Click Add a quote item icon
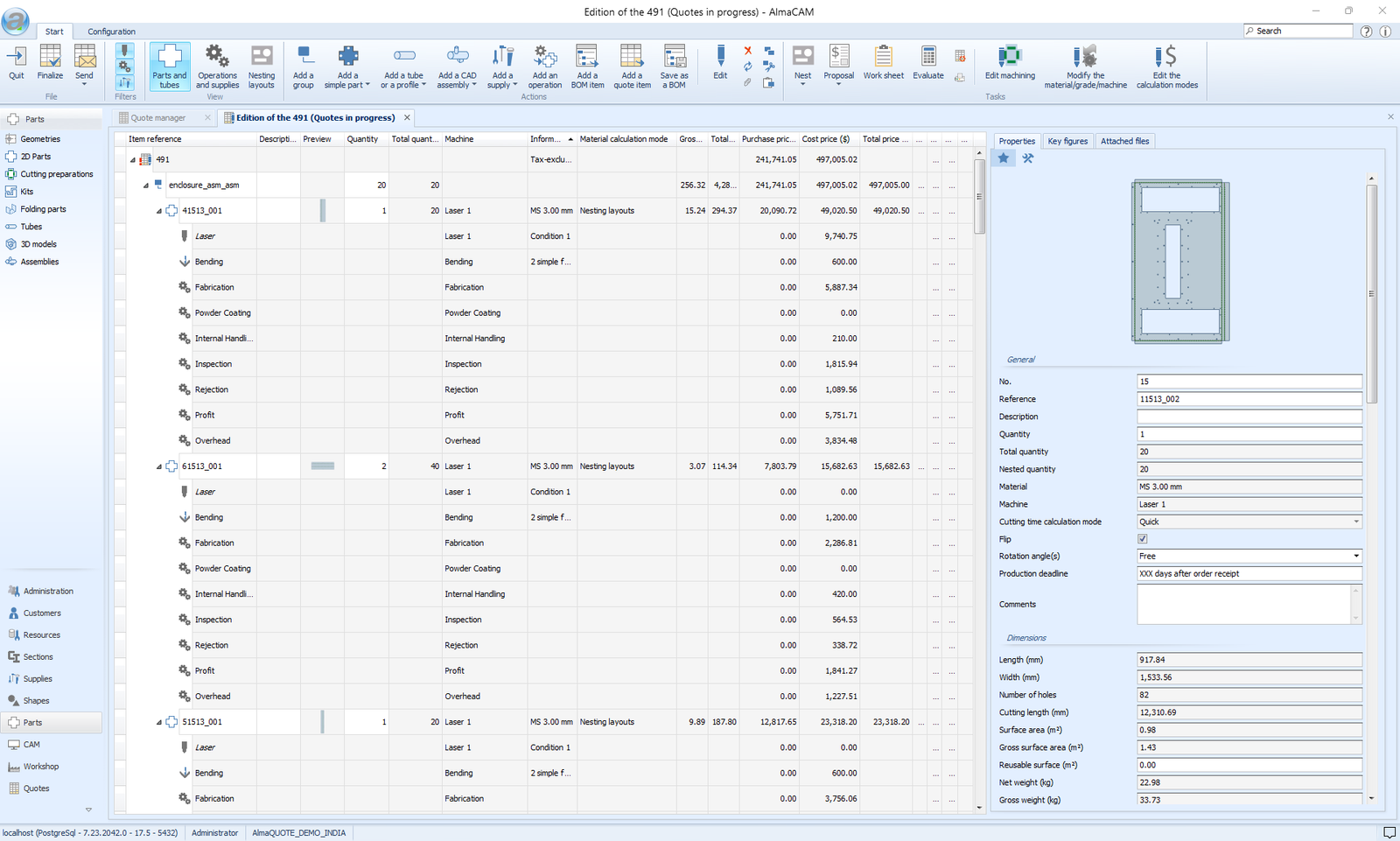Image resolution: width=1400 pixels, height=841 pixels. pyautogui.click(x=632, y=57)
